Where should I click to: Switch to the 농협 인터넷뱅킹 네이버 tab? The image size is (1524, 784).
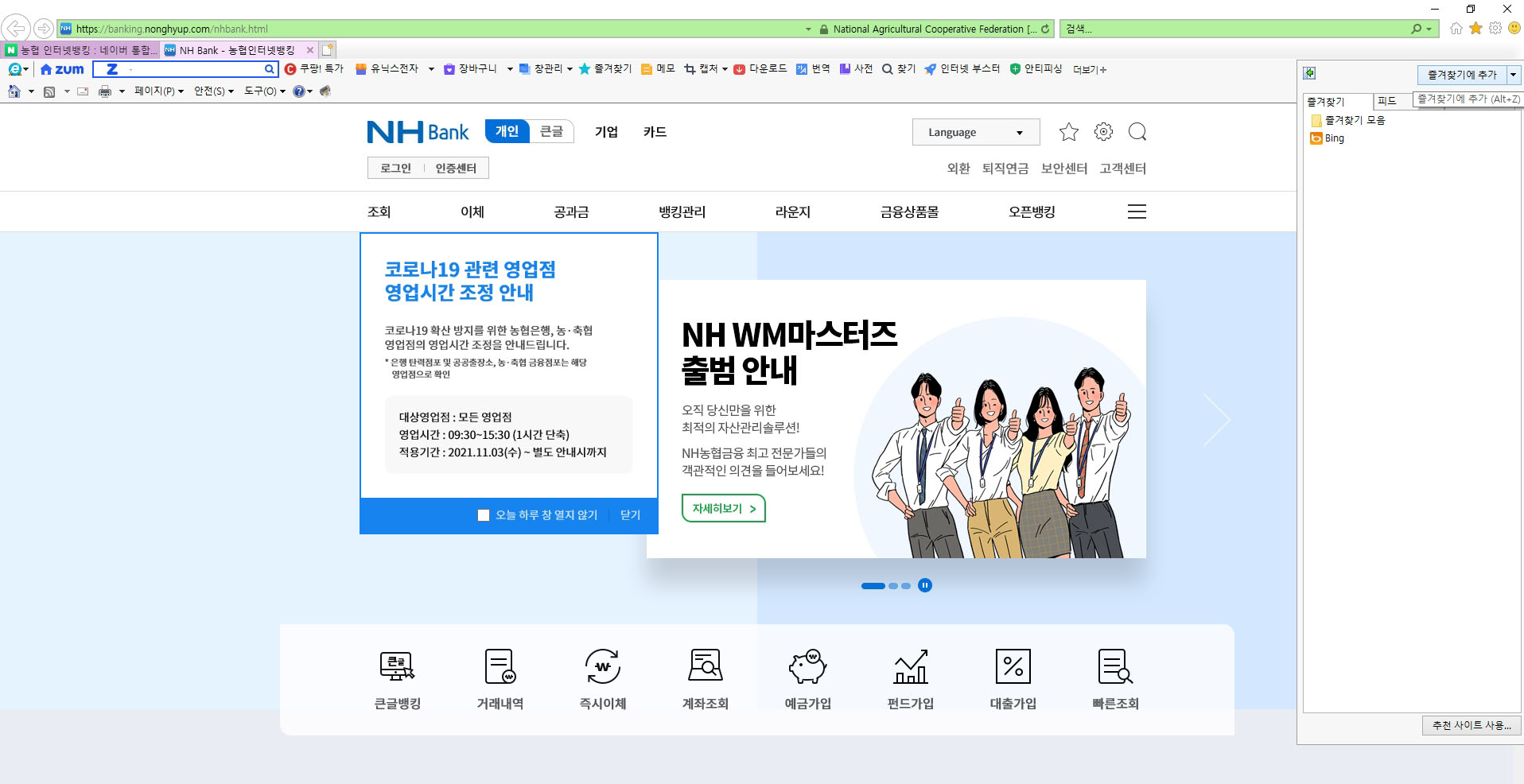point(81,50)
